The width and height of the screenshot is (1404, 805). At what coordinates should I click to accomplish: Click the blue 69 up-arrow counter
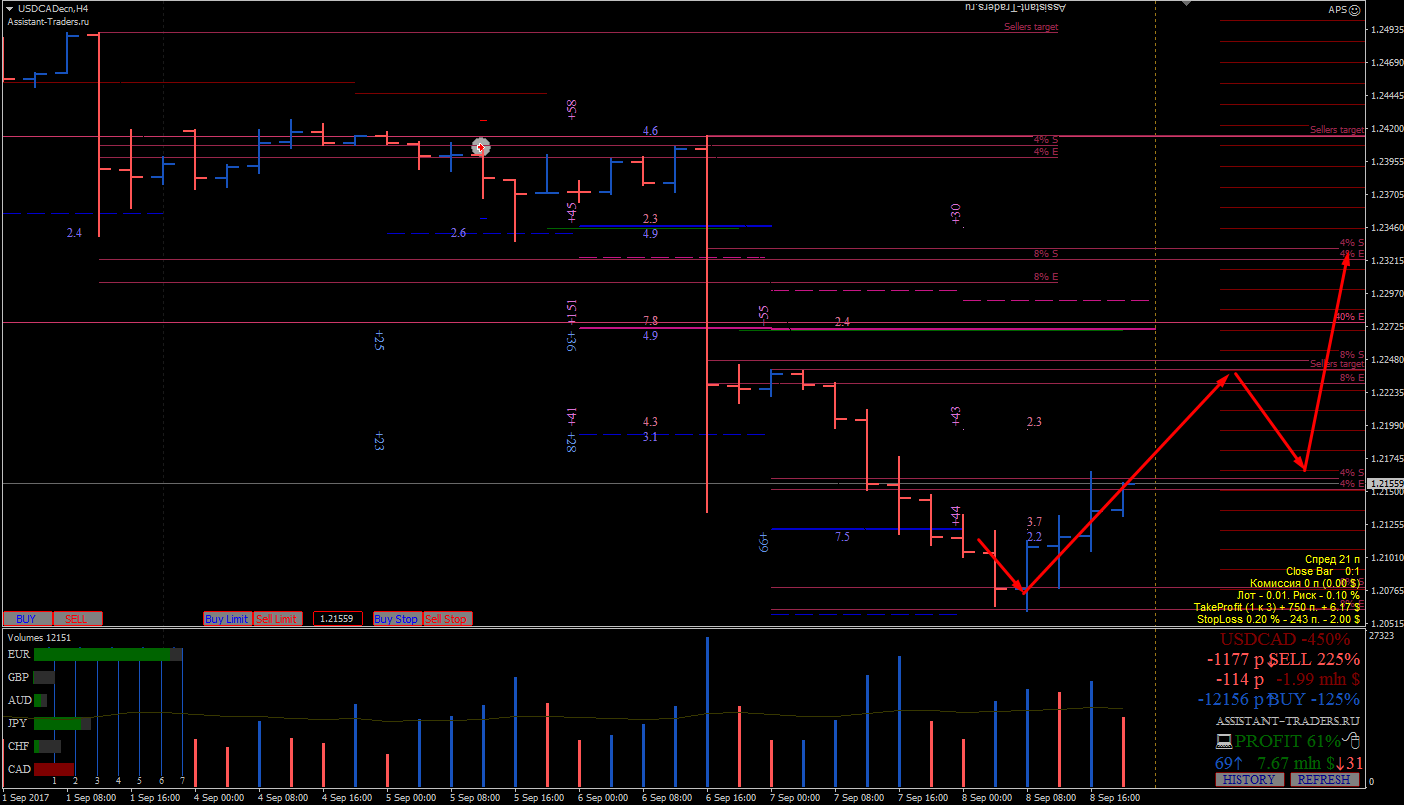[x=1231, y=762]
